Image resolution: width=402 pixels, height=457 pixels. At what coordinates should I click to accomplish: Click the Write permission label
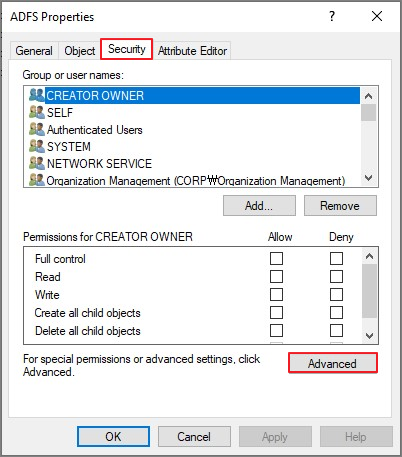(x=47, y=295)
